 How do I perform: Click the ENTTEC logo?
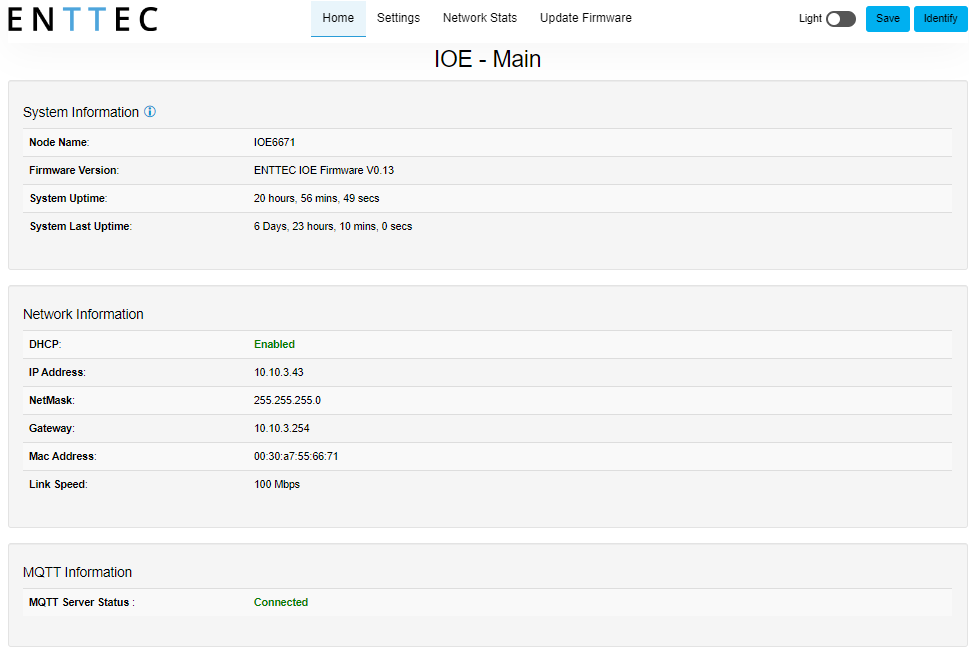point(83,19)
